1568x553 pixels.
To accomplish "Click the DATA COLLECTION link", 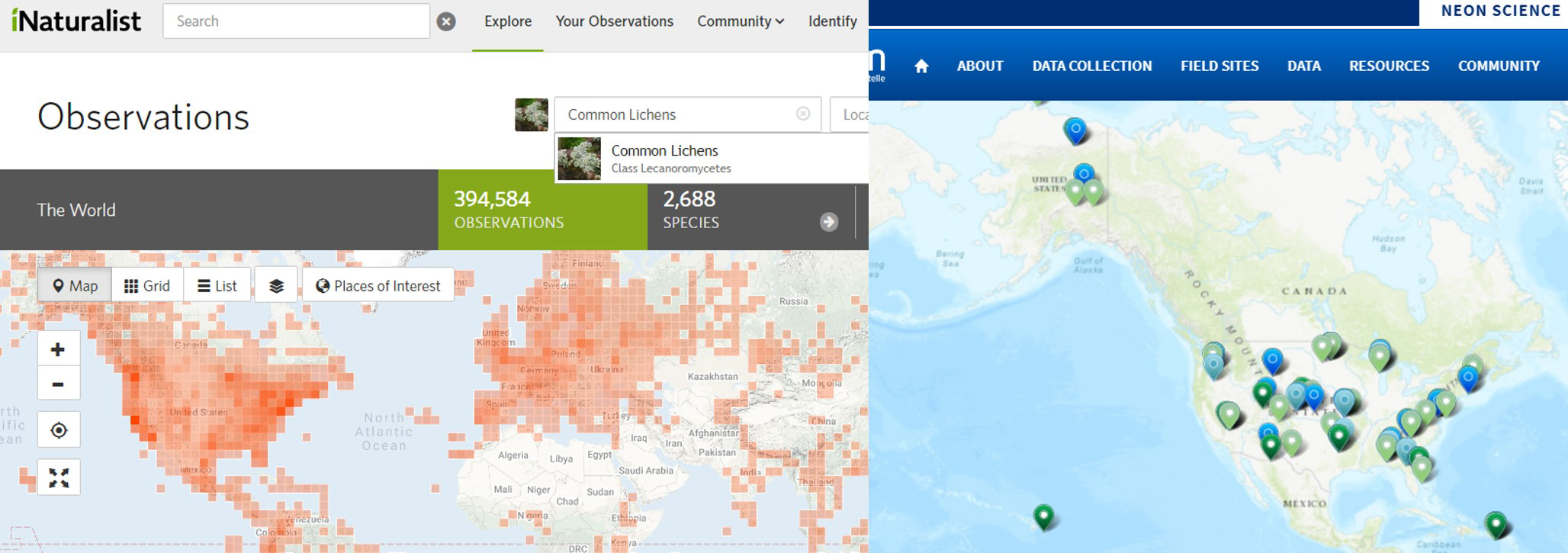I will (x=1091, y=66).
